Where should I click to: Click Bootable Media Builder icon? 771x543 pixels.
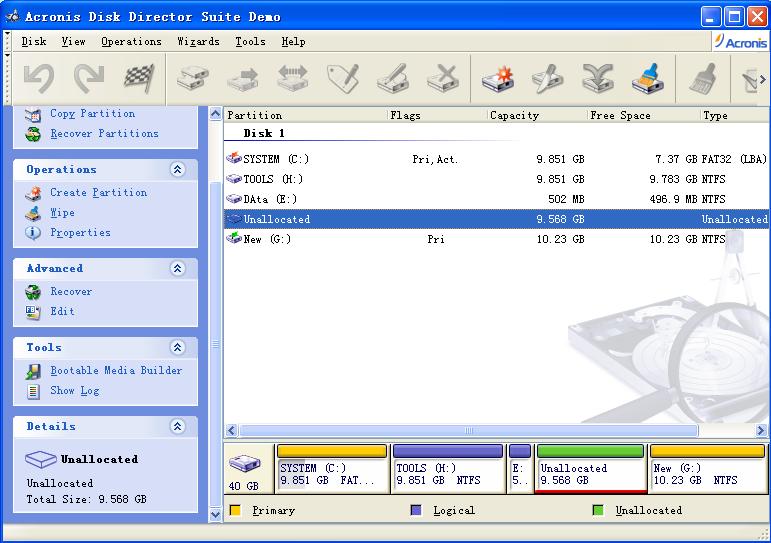point(33,371)
